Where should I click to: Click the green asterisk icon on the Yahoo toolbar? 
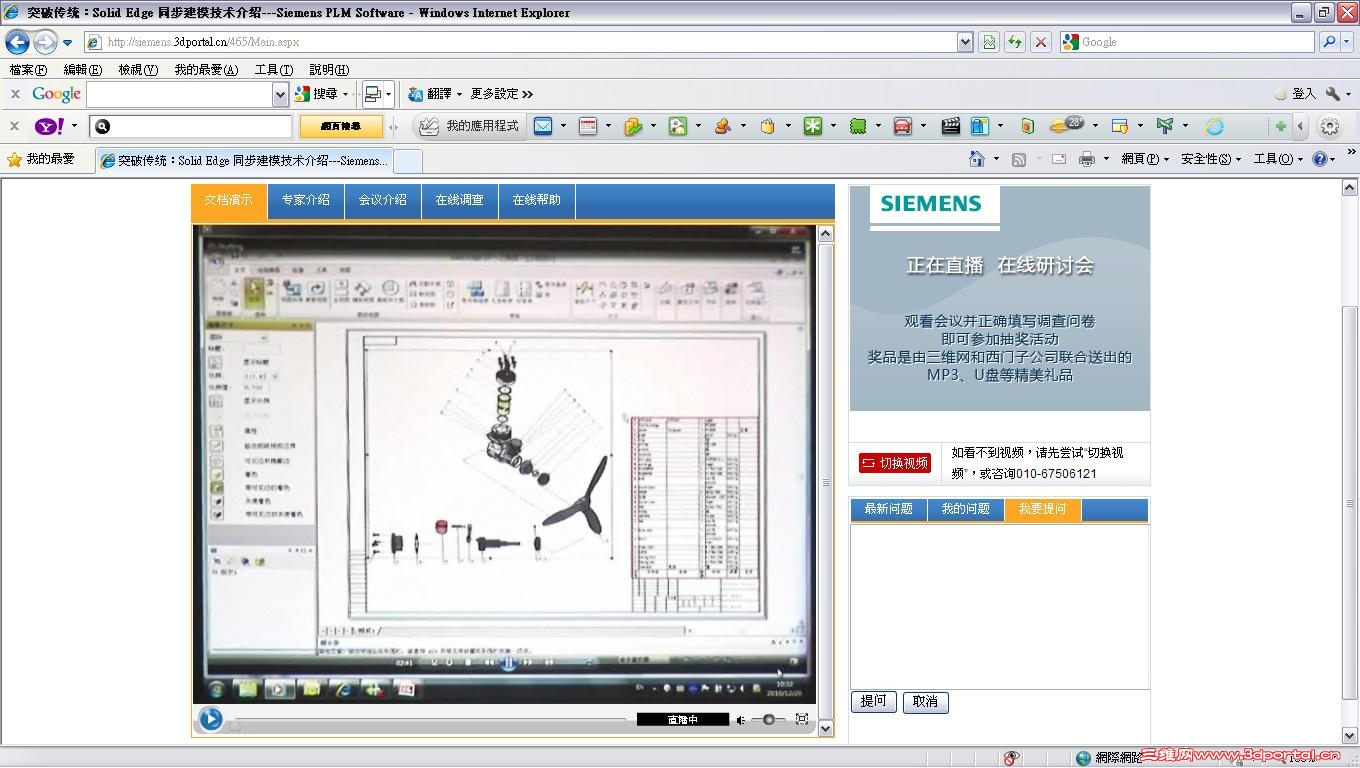pos(813,126)
